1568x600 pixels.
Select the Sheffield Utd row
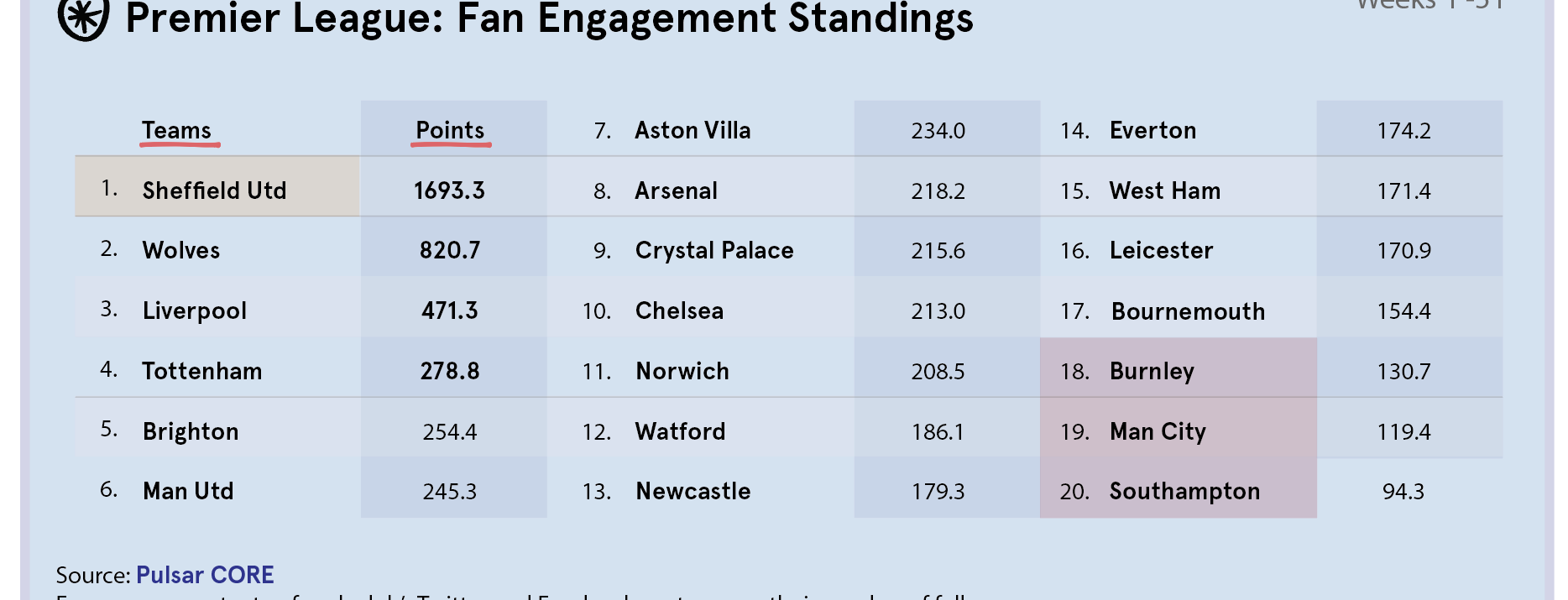pos(214,190)
